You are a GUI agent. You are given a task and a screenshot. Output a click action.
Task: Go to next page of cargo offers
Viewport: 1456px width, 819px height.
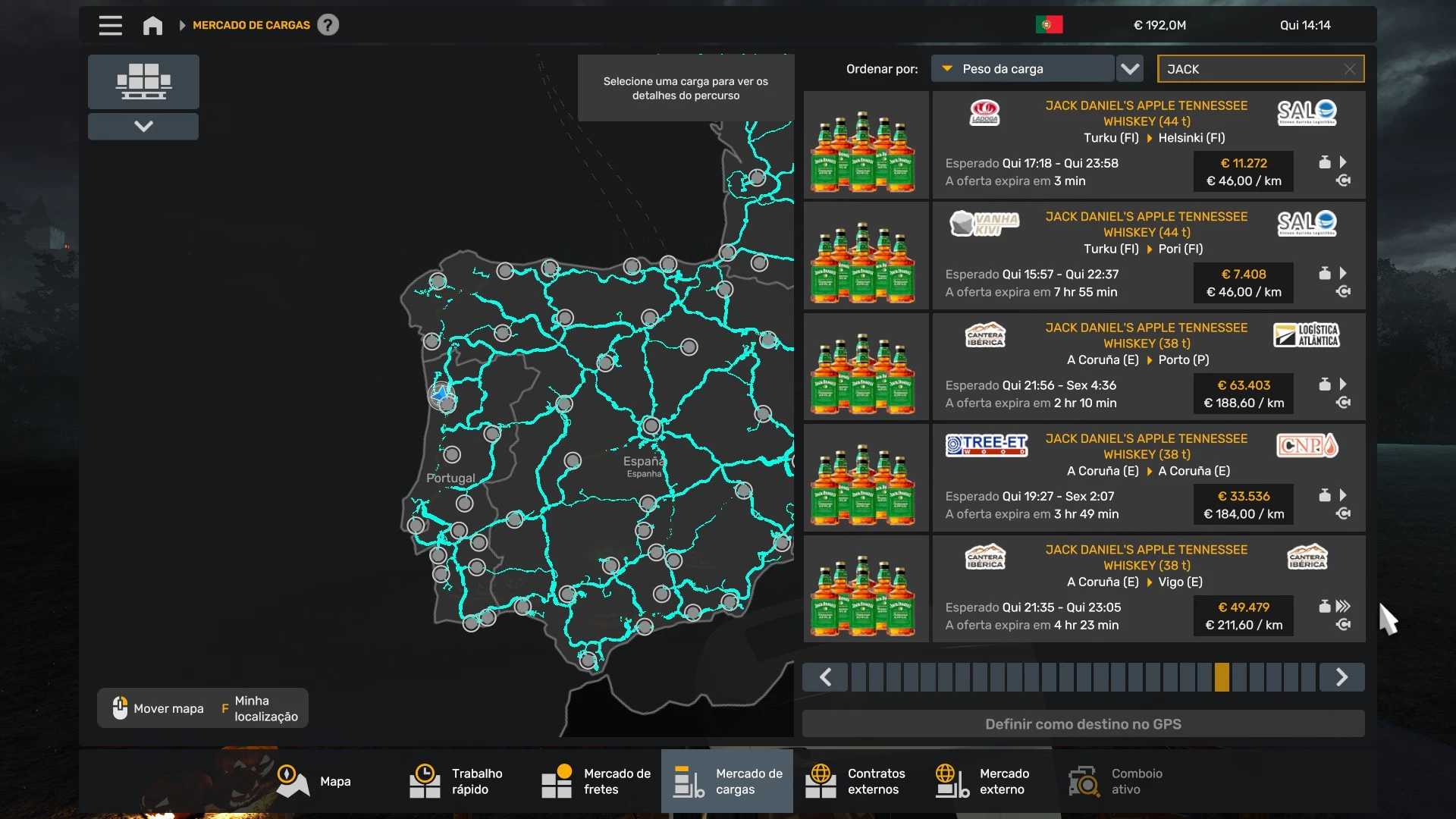point(1341,677)
